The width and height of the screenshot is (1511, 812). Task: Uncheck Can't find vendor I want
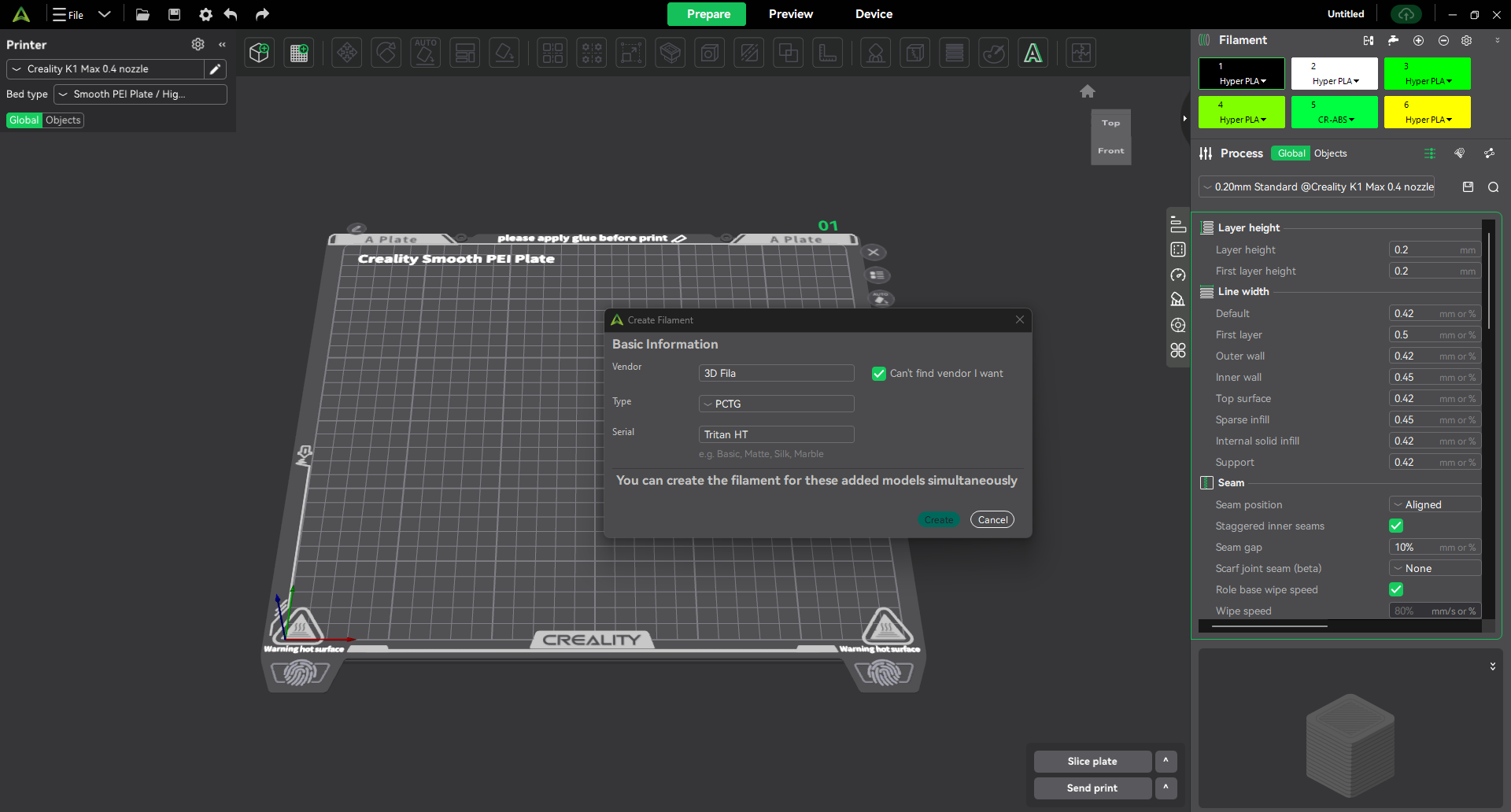tap(879, 374)
